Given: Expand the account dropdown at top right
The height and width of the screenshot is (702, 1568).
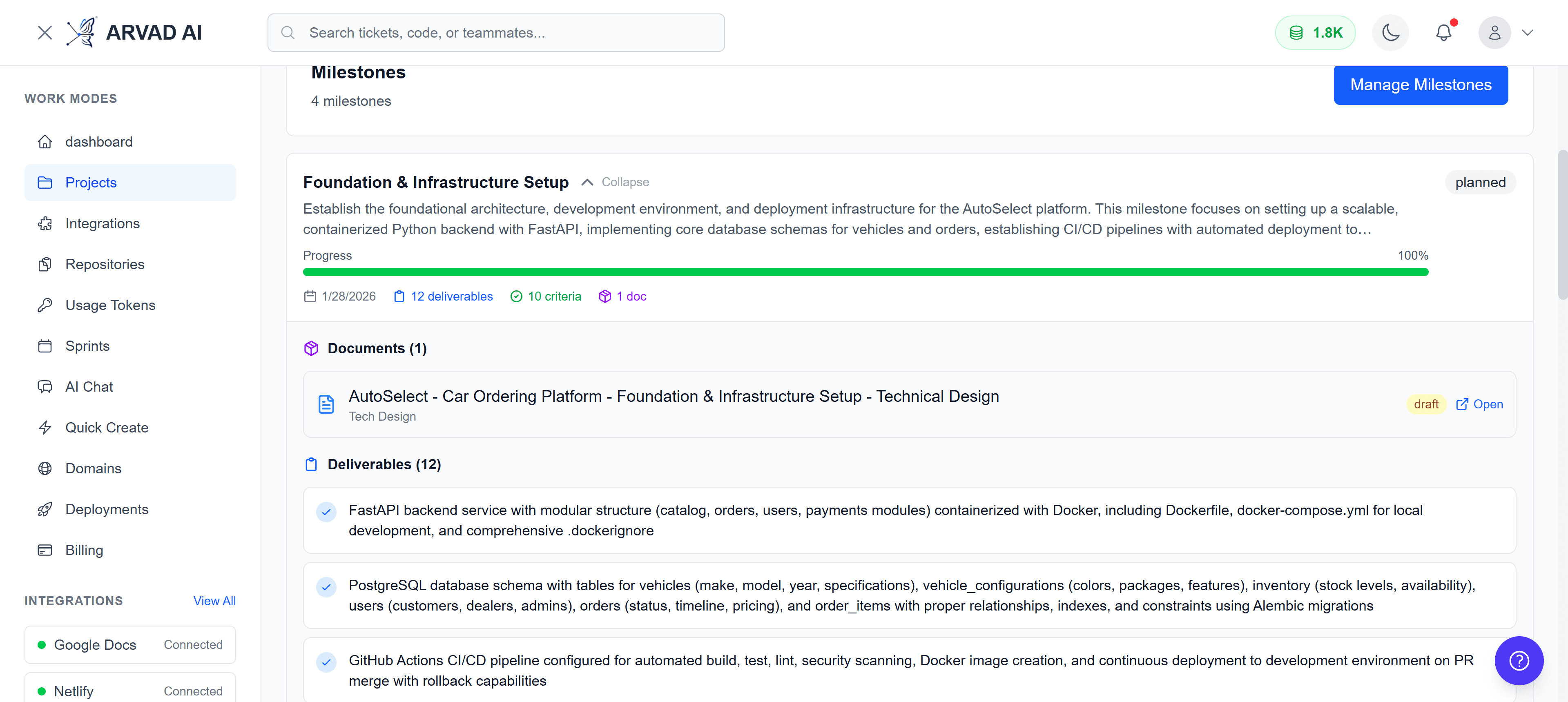Looking at the screenshot, I should click(1528, 32).
